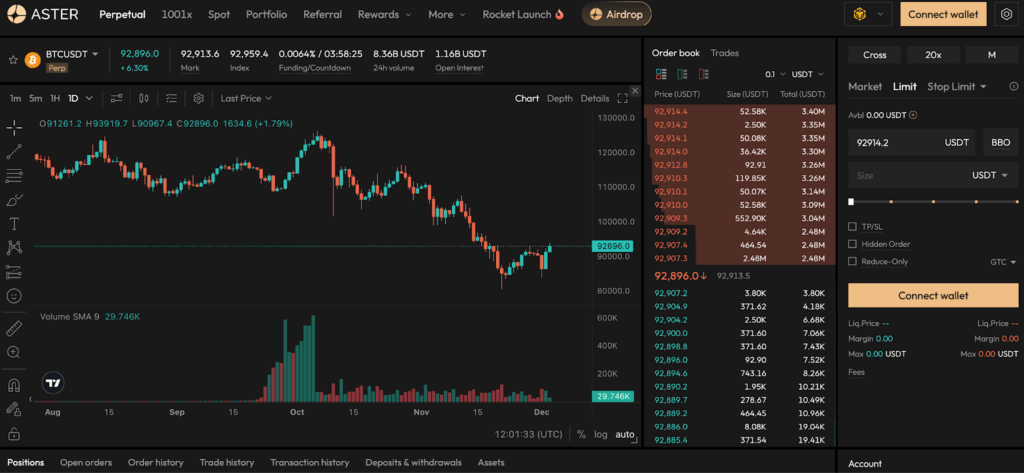This screenshot has width=1024, height=473.
Task: Toggle auto scale on chart
Action: [625, 434]
